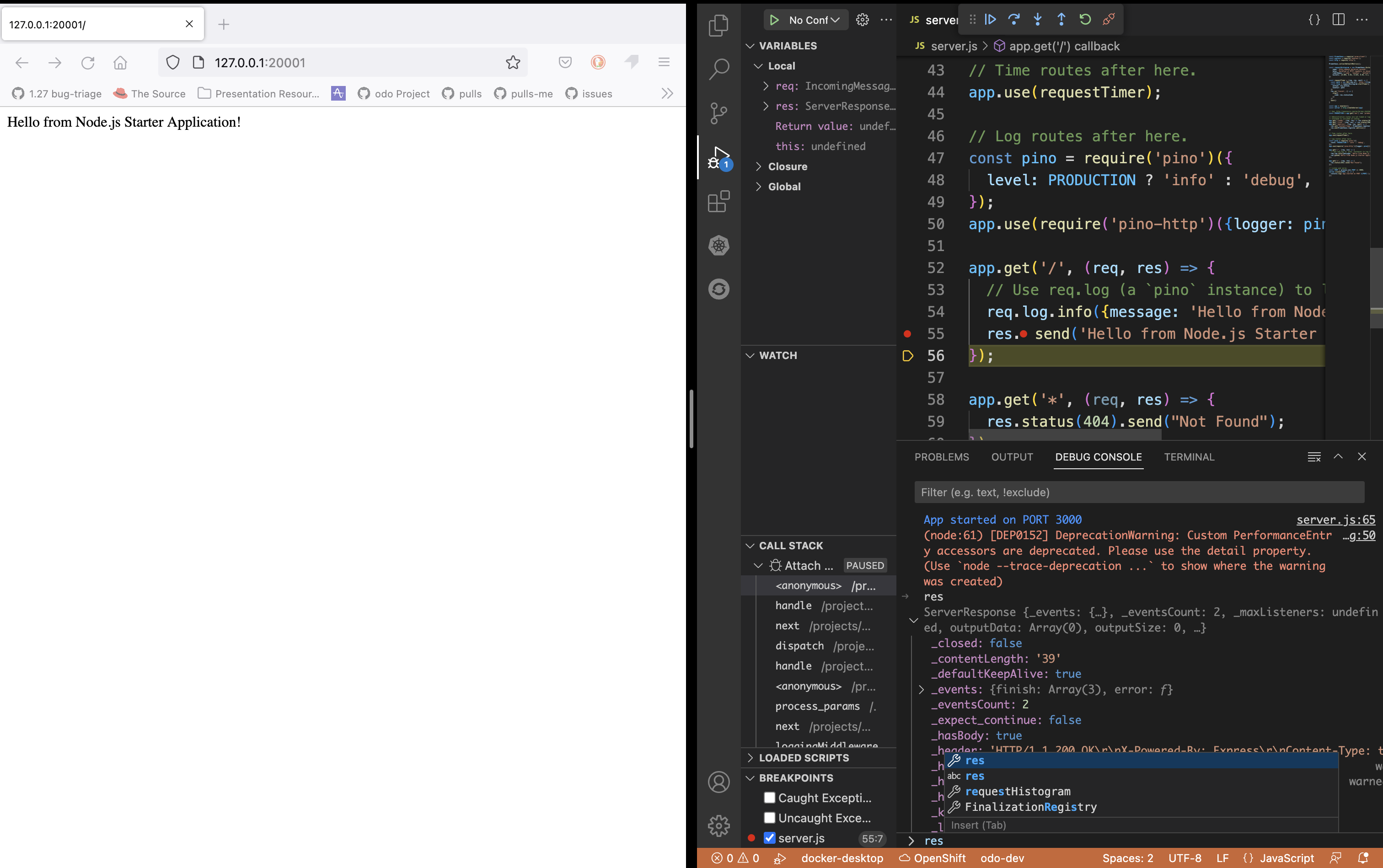This screenshot has height=868, width=1383.
Task: Enable the Uncaught Exceptions breakpoint
Action: (x=769, y=818)
